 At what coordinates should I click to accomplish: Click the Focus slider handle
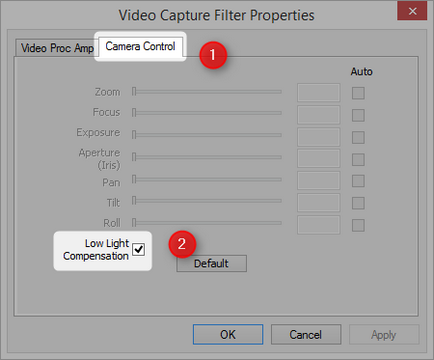[134, 113]
